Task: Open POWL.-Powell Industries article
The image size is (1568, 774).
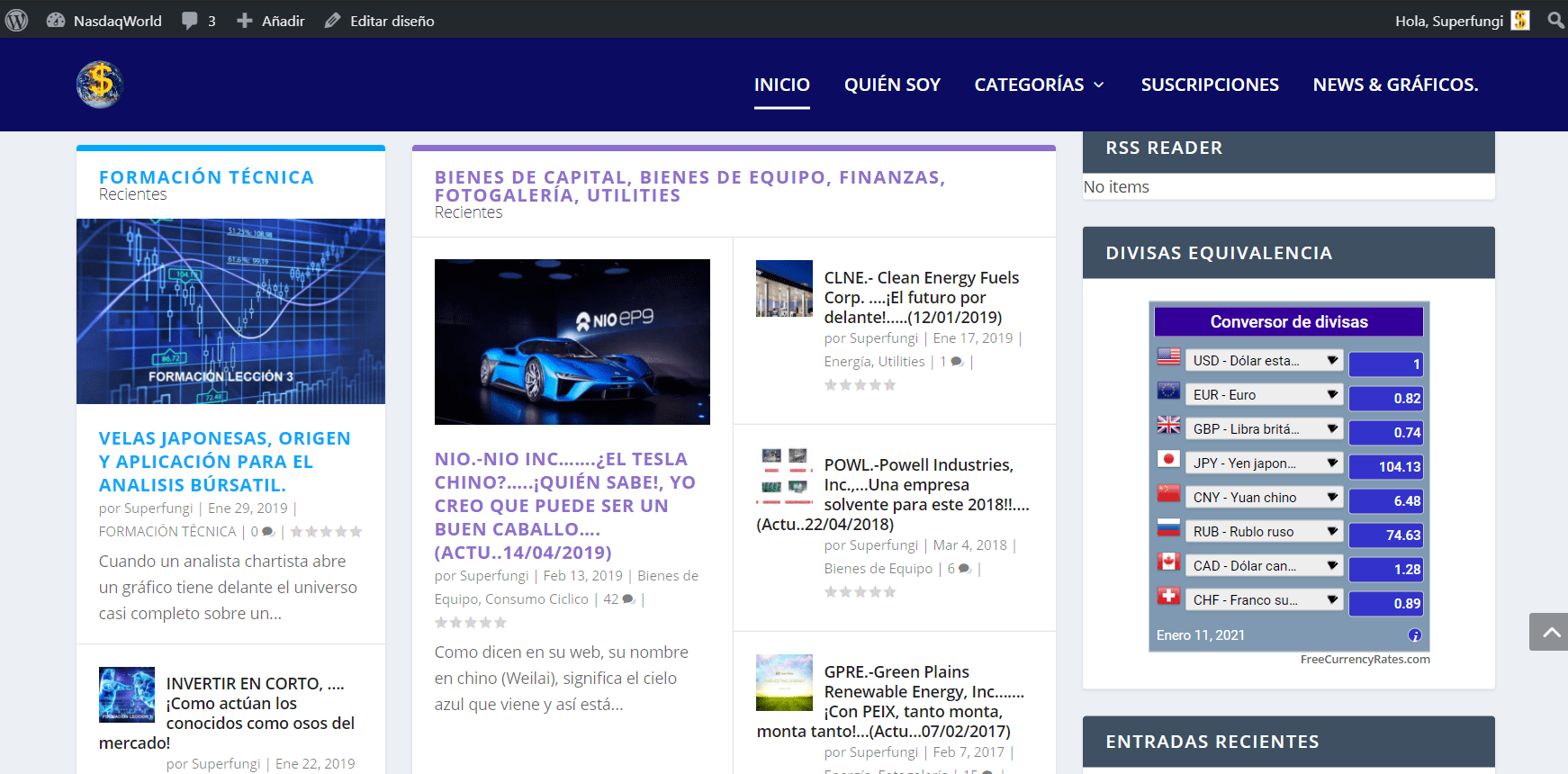Action: 893,494
